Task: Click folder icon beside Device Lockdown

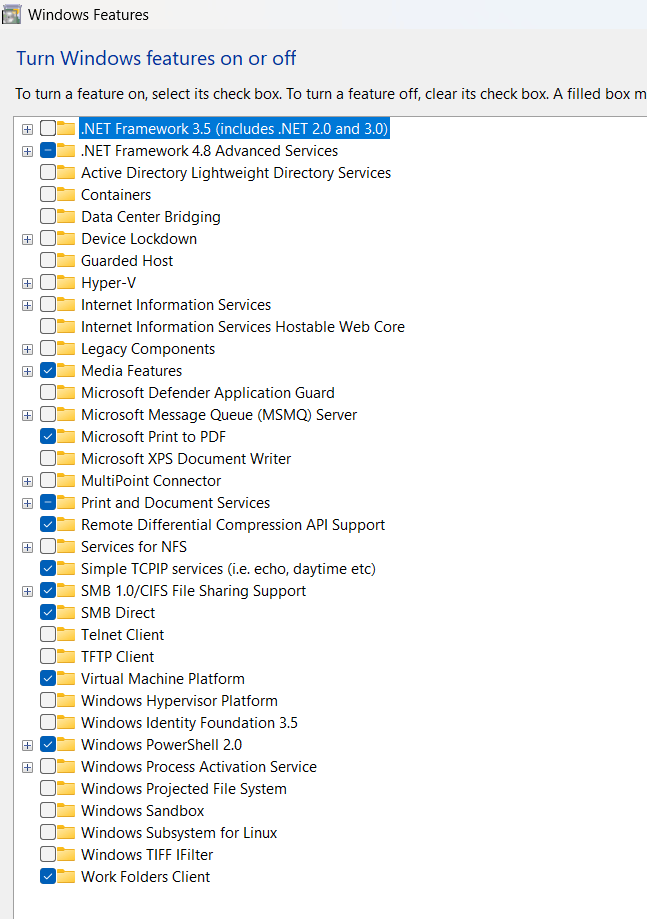Action: coord(66,239)
